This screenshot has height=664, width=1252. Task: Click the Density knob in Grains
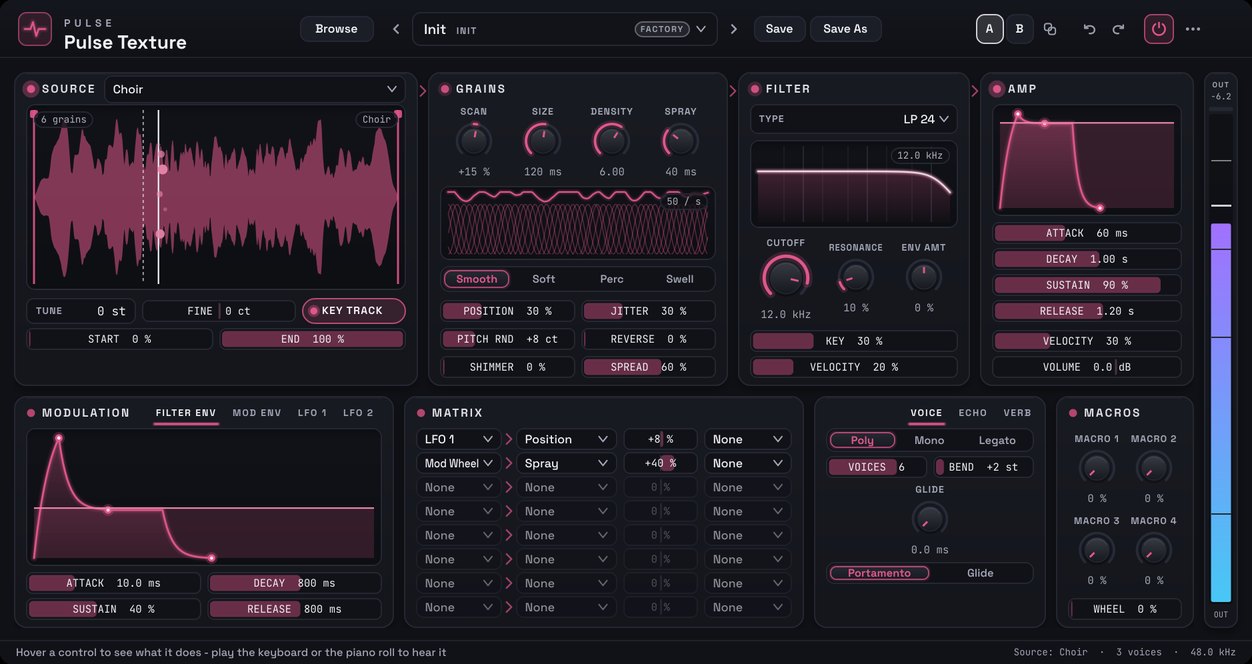coord(611,140)
